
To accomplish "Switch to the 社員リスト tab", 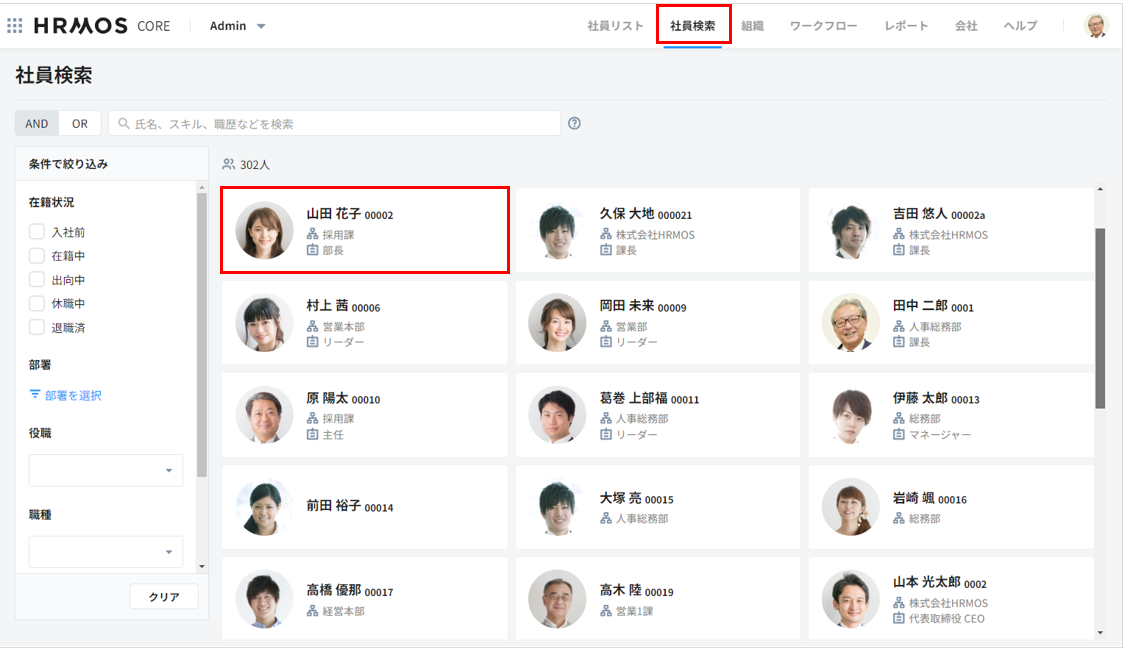I will (x=615, y=26).
